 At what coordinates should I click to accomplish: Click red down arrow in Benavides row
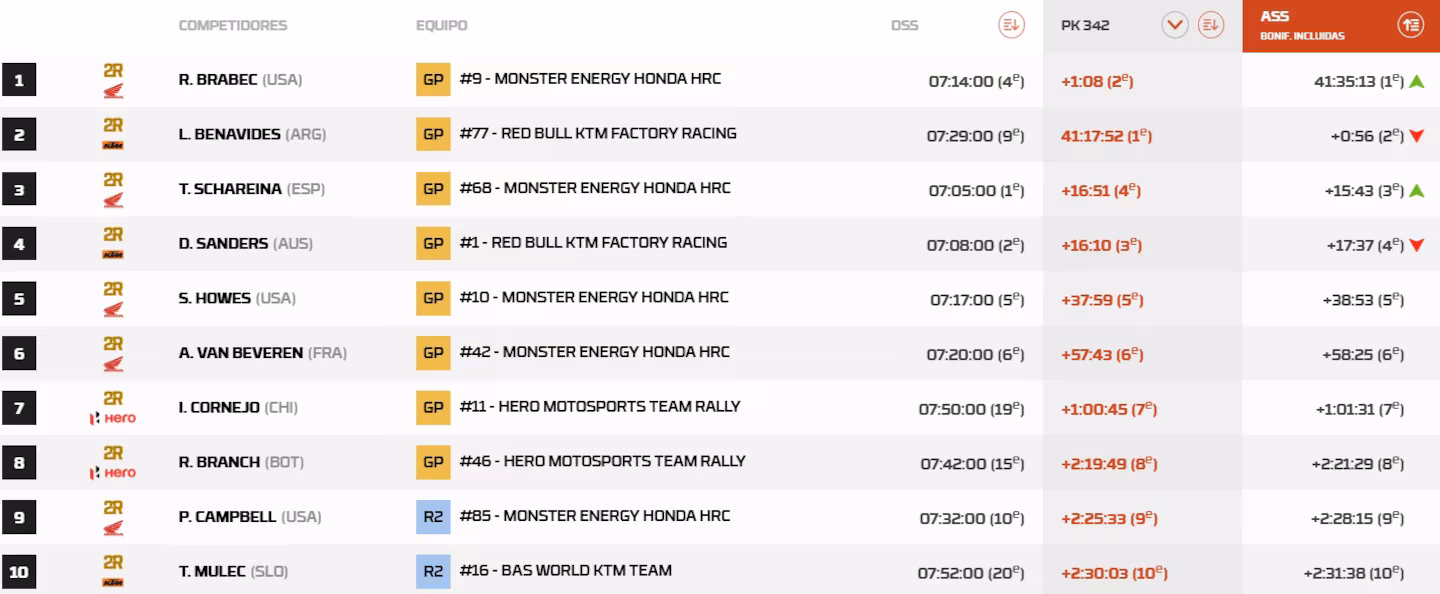tap(1416, 137)
